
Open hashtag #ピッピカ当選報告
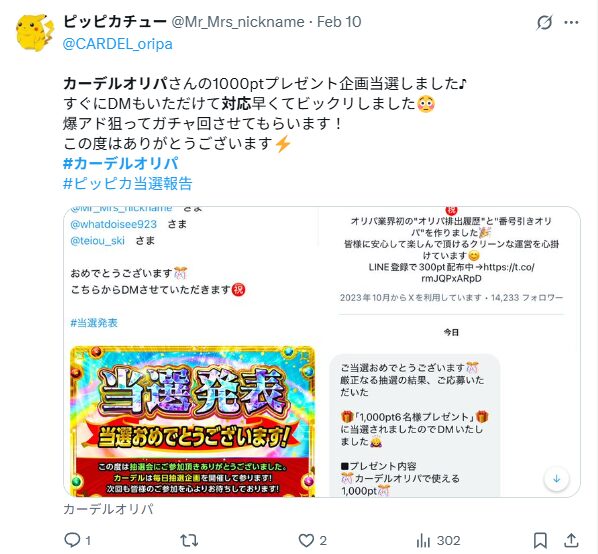[127, 183]
